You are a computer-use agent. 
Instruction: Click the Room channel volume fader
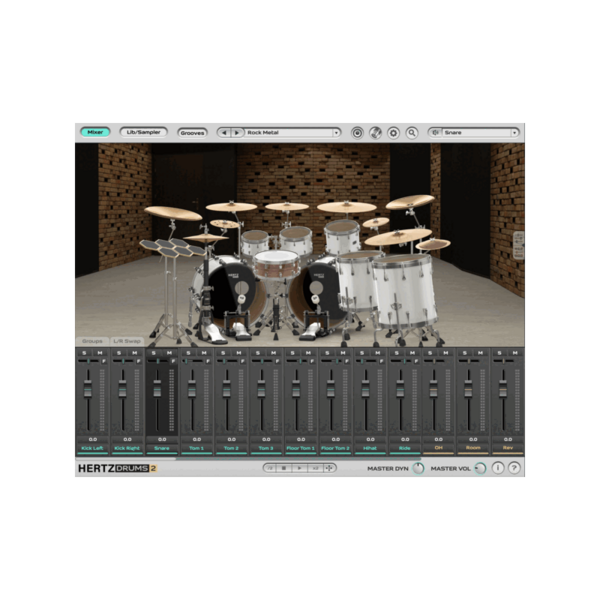(468, 389)
